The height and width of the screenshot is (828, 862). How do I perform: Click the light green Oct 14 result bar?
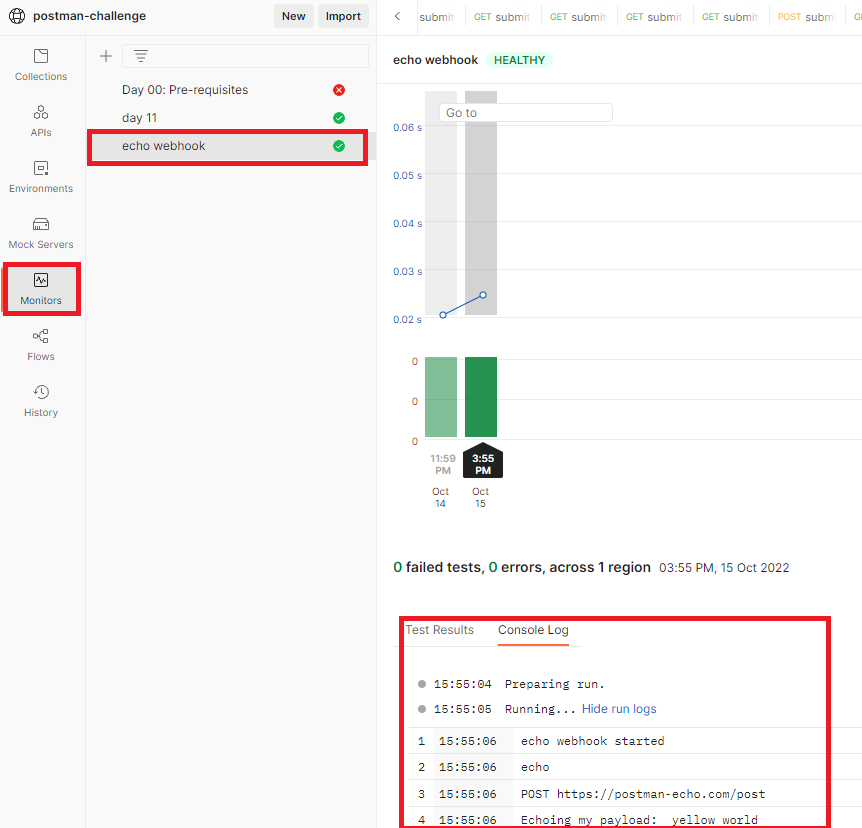click(x=441, y=397)
